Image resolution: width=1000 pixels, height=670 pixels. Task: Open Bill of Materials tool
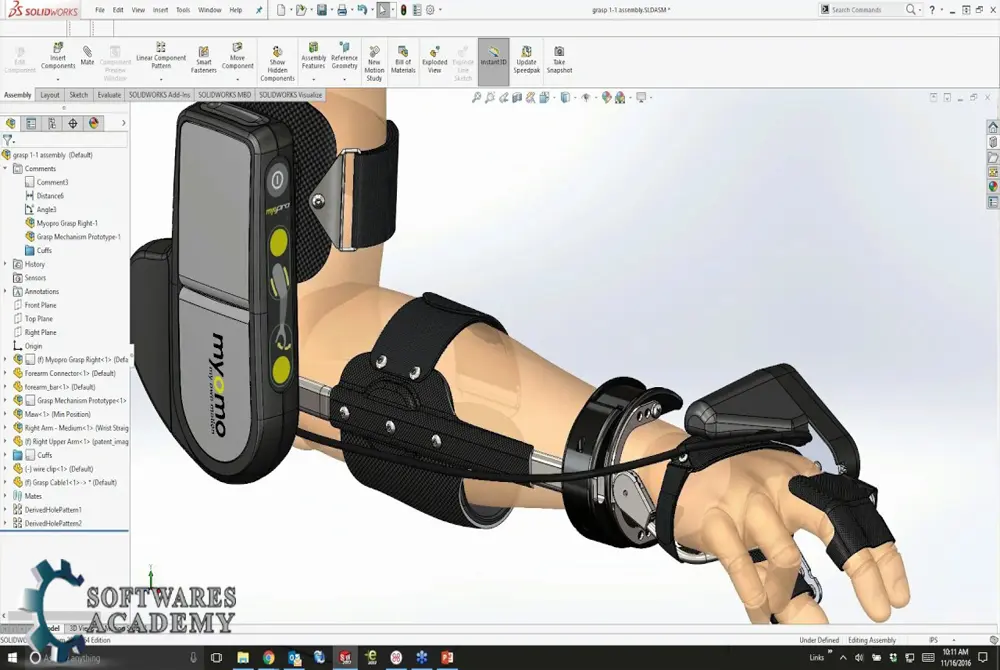coord(403,60)
